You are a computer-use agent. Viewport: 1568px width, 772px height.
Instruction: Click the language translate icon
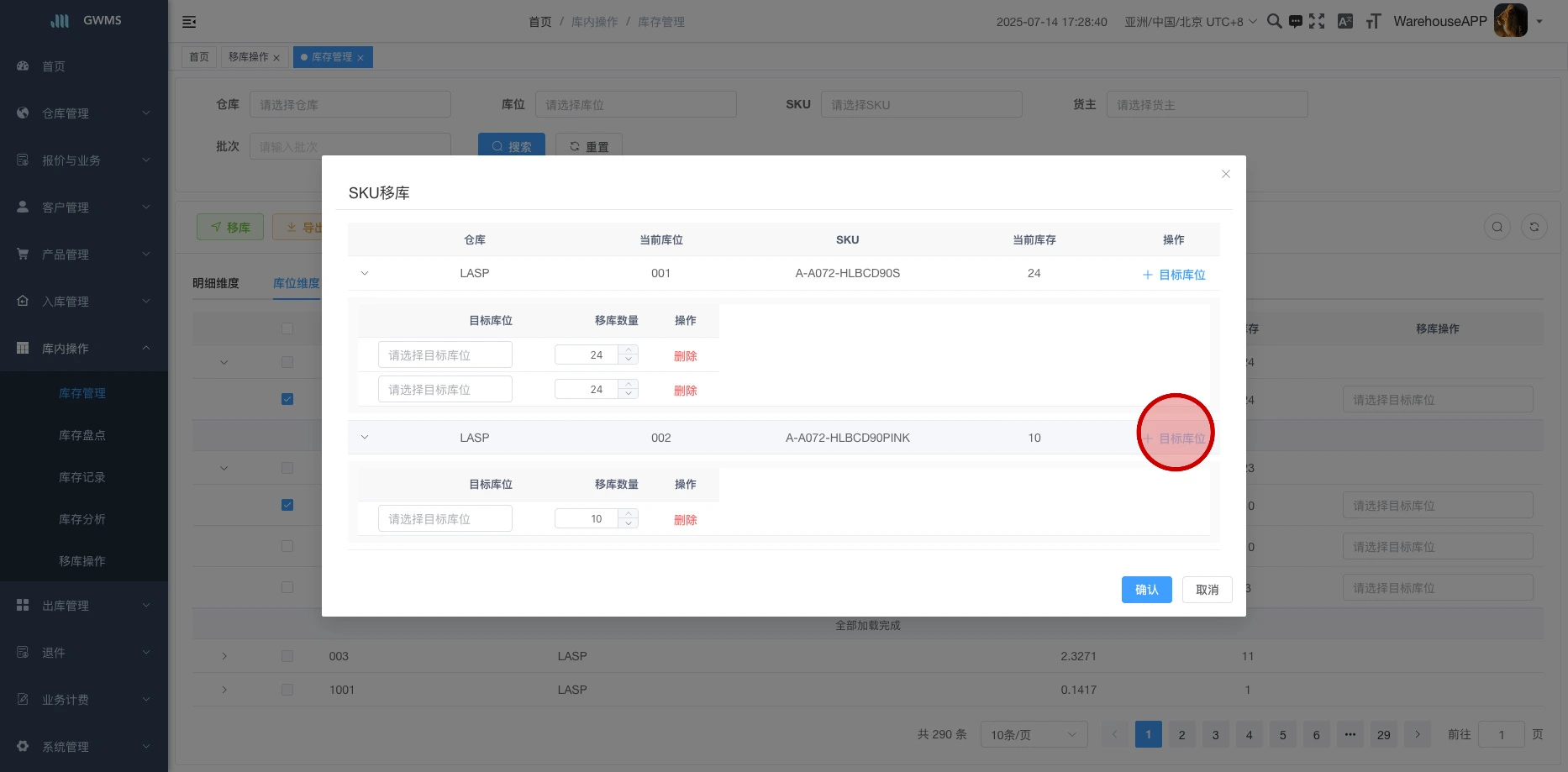pyautogui.click(x=1345, y=22)
